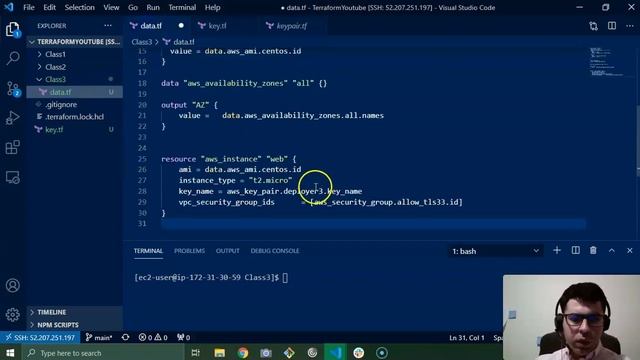640x360 pixels.
Task: Open .gitignore in the explorer
Action: [x=61, y=104]
